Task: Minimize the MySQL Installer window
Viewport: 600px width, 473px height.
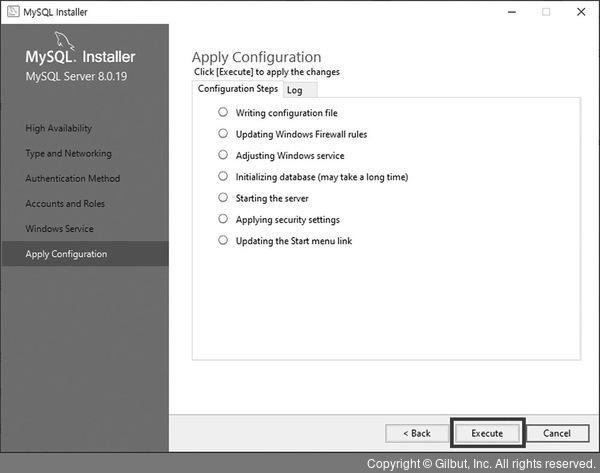Action: click(512, 12)
